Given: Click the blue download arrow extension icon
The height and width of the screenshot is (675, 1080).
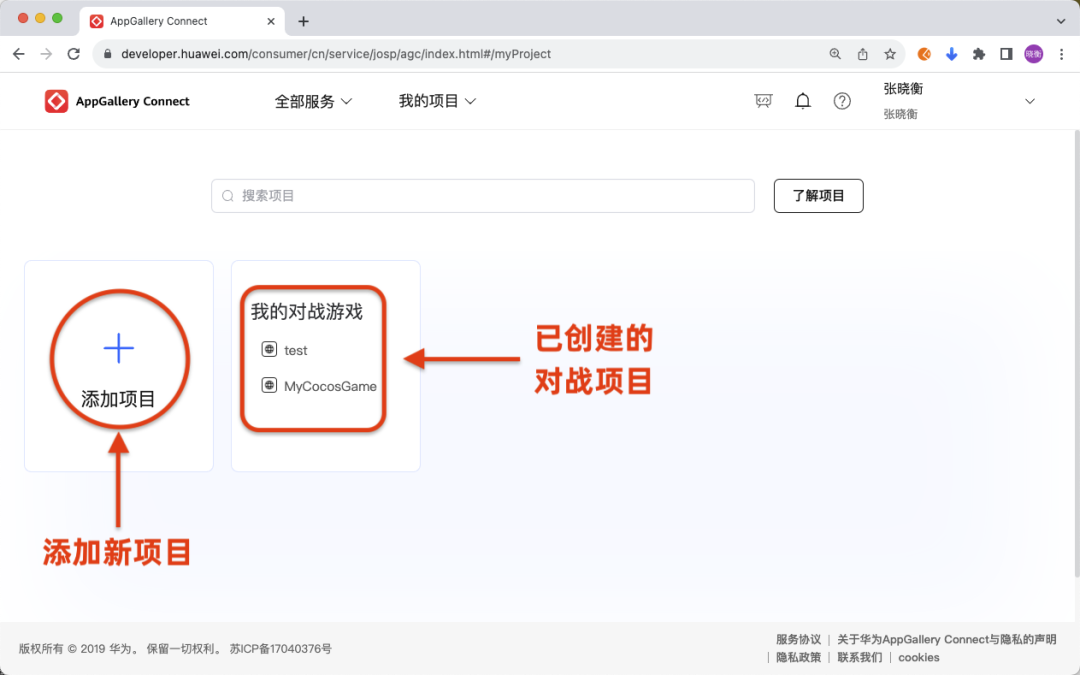Looking at the screenshot, I should 951,54.
